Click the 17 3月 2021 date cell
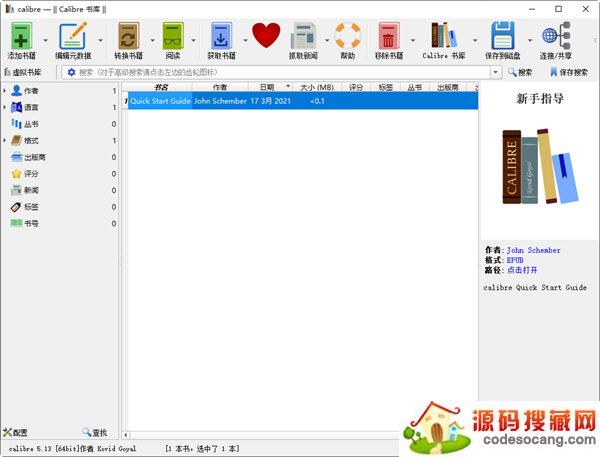Image resolution: width=600 pixels, height=457 pixels. coord(271,101)
